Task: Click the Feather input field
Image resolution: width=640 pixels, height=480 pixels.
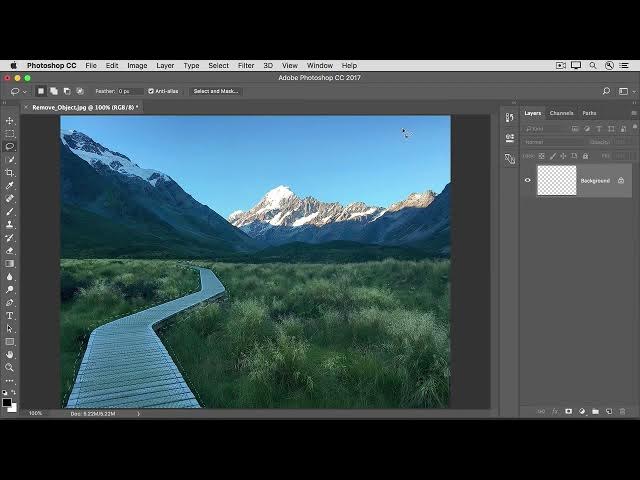Action: point(130,91)
